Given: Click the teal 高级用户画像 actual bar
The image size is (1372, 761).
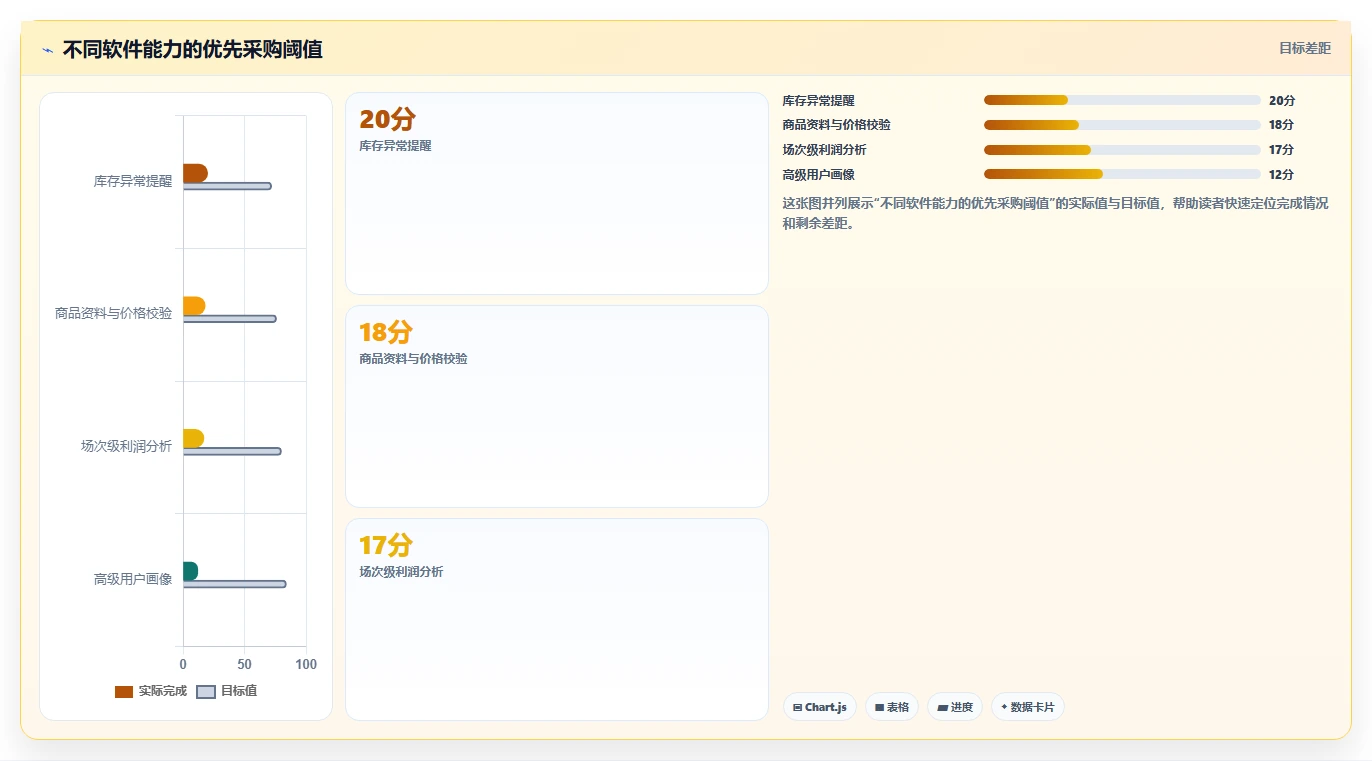Looking at the screenshot, I should 190,571.
